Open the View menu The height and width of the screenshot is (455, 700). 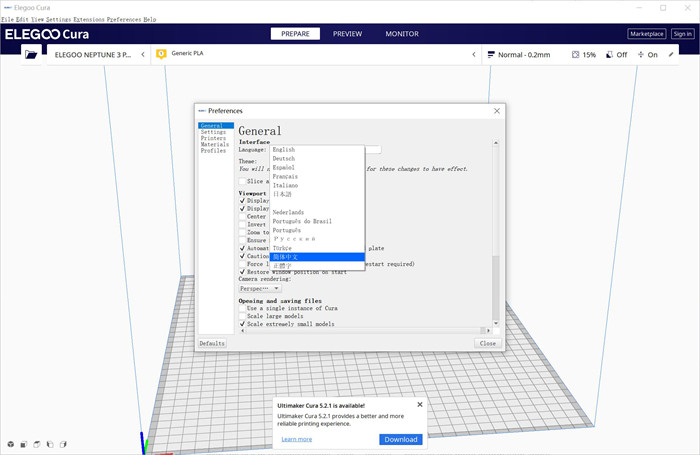tap(37, 20)
